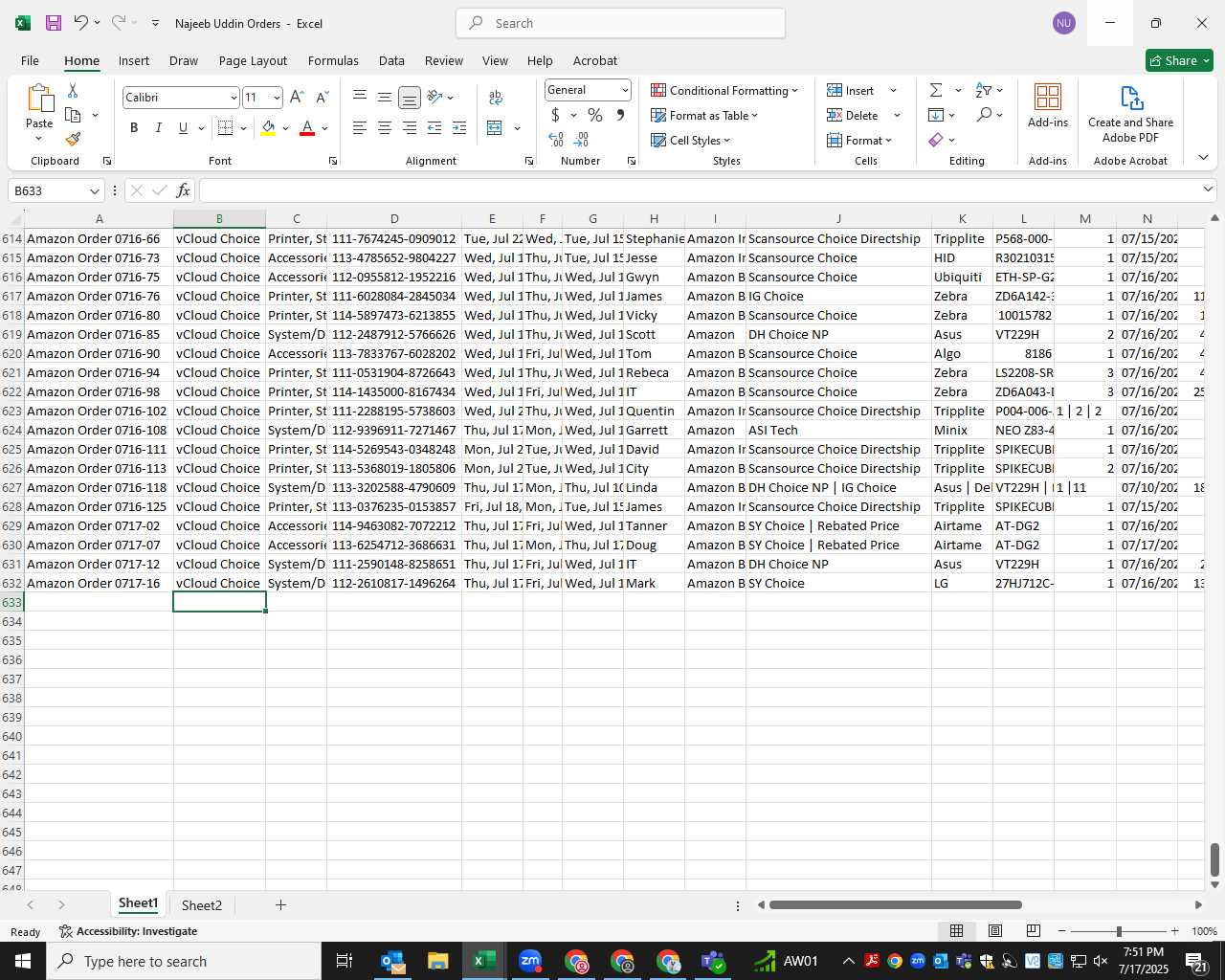Click Increase Font Size icon
Screen dimensions: 1225x980
[x=297, y=97]
